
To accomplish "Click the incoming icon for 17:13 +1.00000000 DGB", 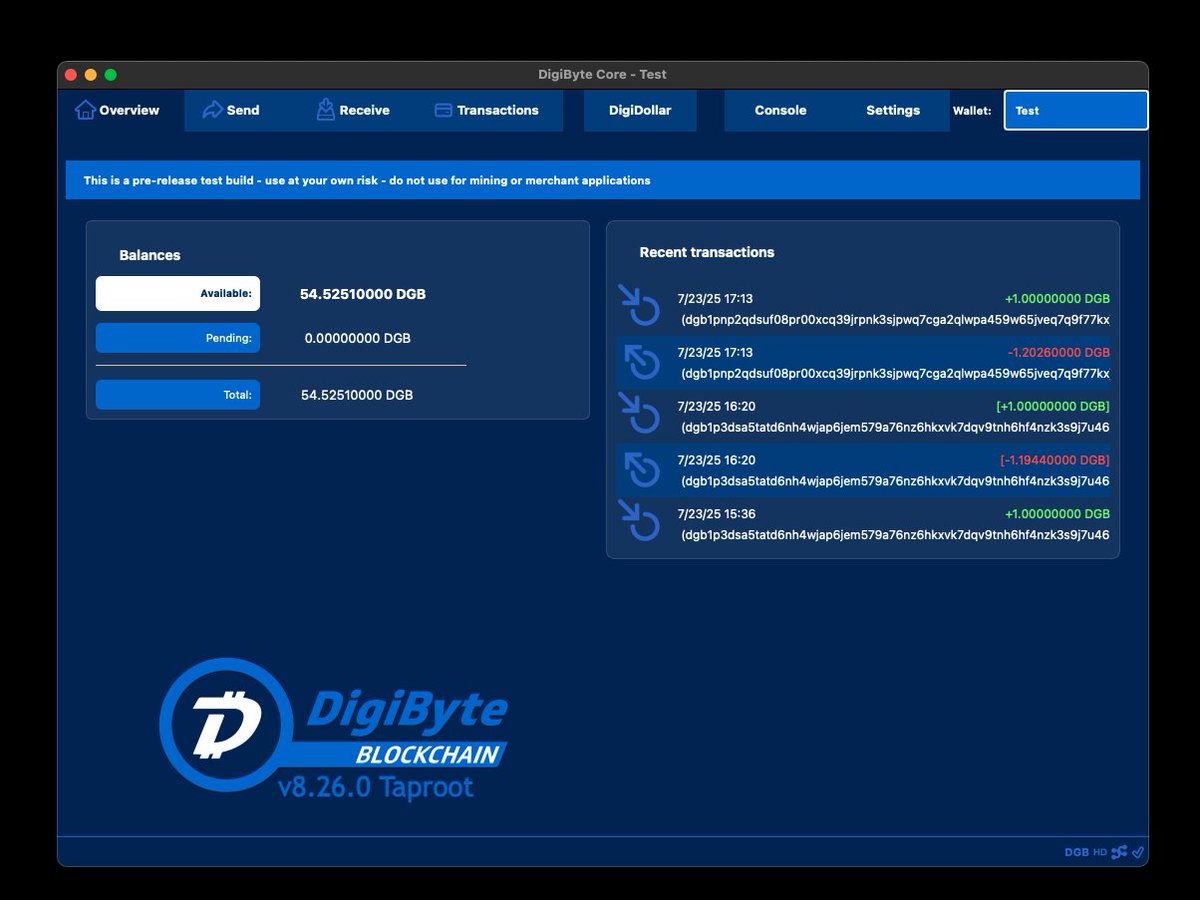I will pyautogui.click(x=639, y=306).
